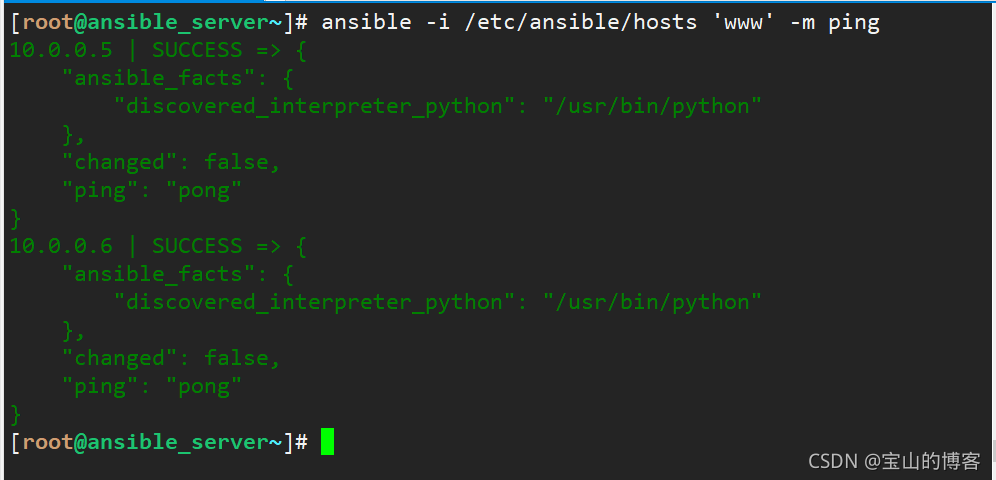Select the 10.0.0.5 SUCCESS result line

point(158,50)
